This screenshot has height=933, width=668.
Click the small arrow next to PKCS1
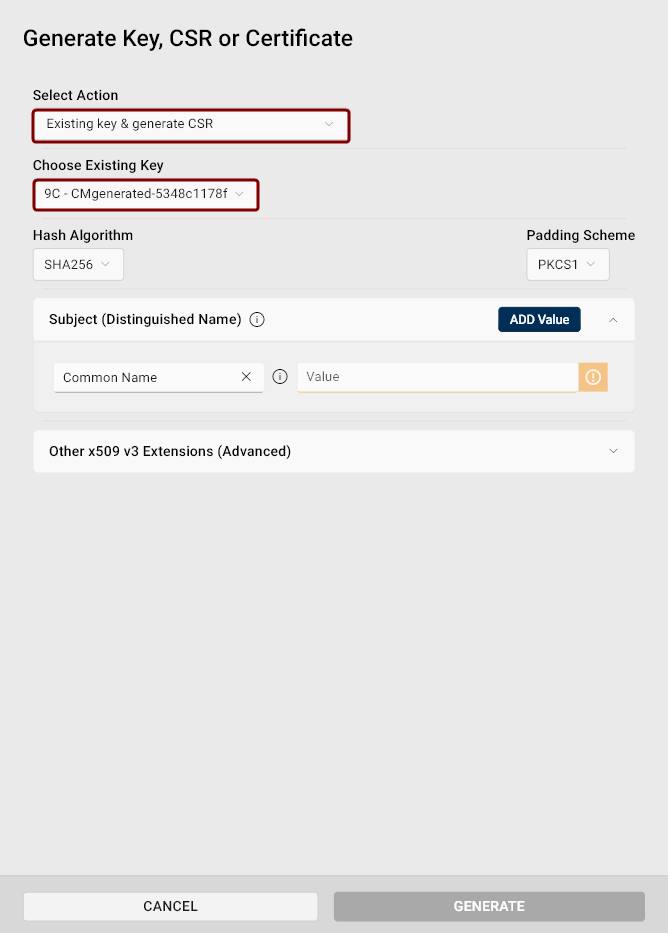point(591,265)
